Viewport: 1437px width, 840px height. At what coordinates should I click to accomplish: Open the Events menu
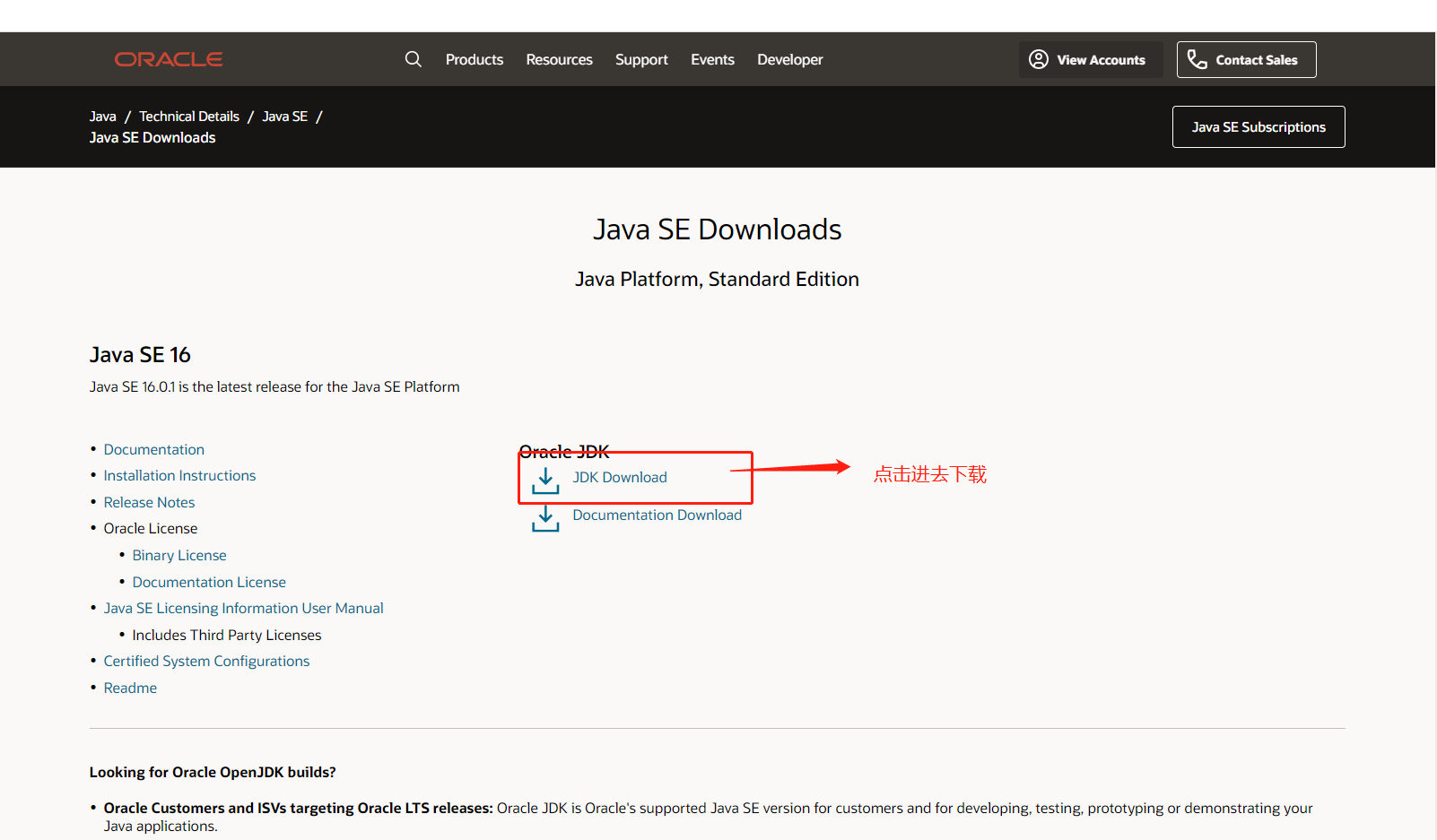712,59
